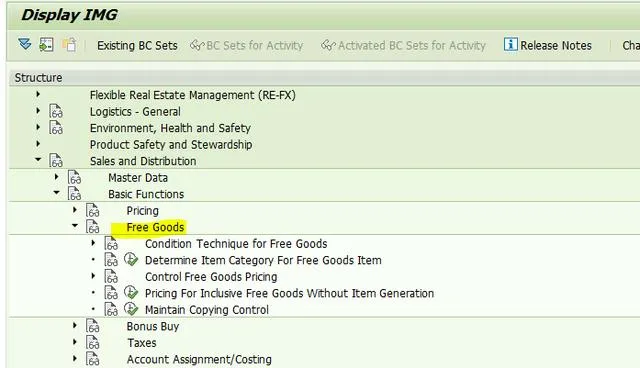Select the highlighted Free Goods item

[155, 227]
